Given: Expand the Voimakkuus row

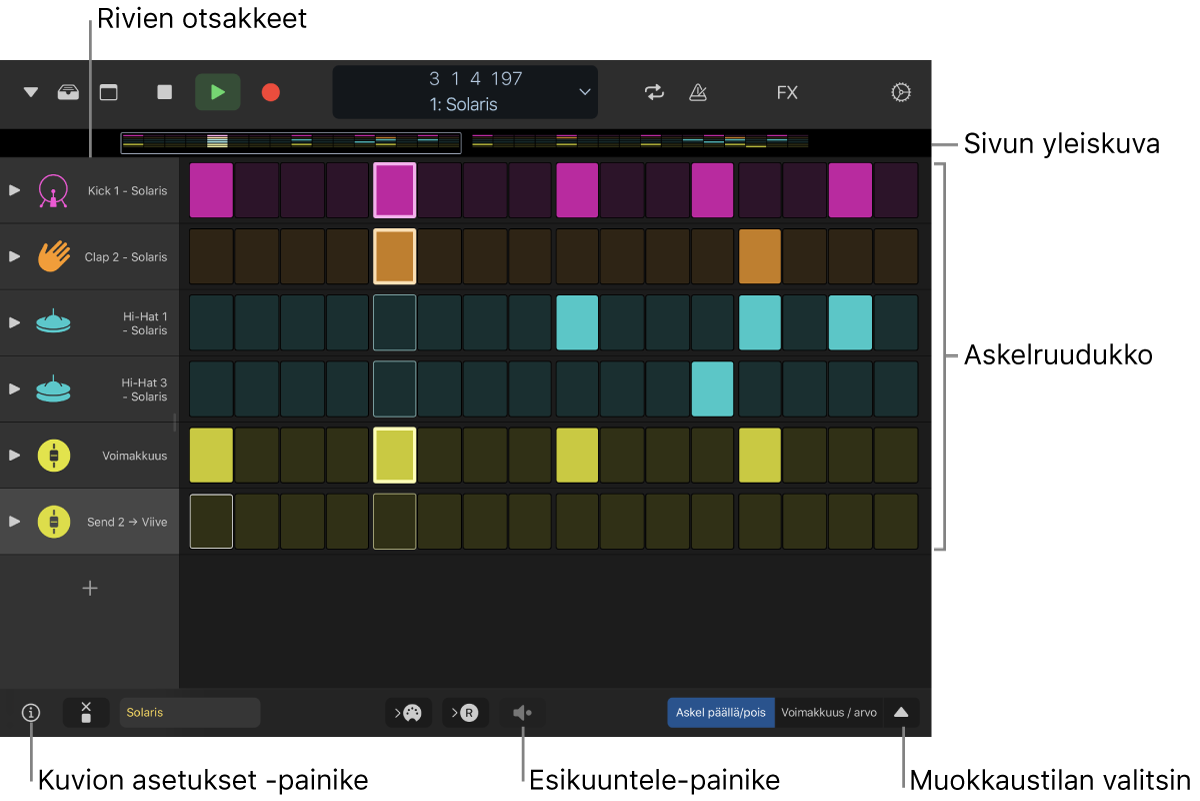Looking at the screenshot, I should (14, 455).
